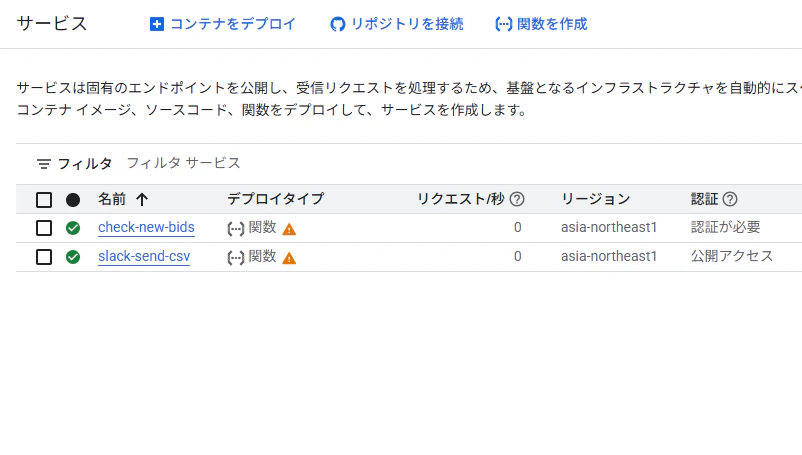Click the green status check for check-new-bids

point(73,228)
